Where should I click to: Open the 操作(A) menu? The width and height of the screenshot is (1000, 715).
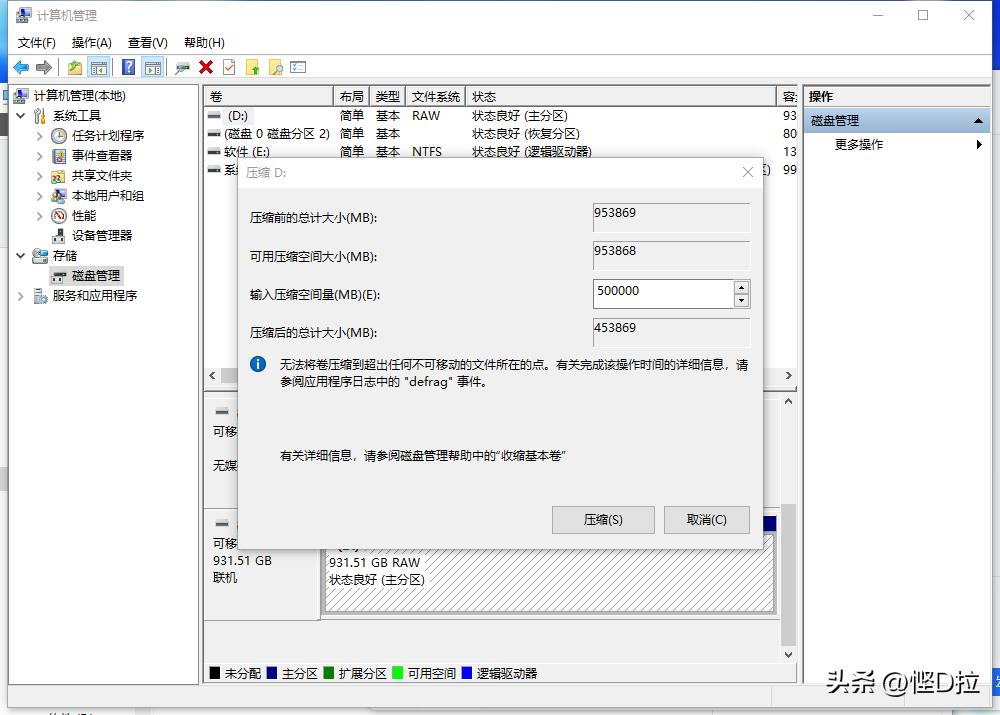point(91,42)
